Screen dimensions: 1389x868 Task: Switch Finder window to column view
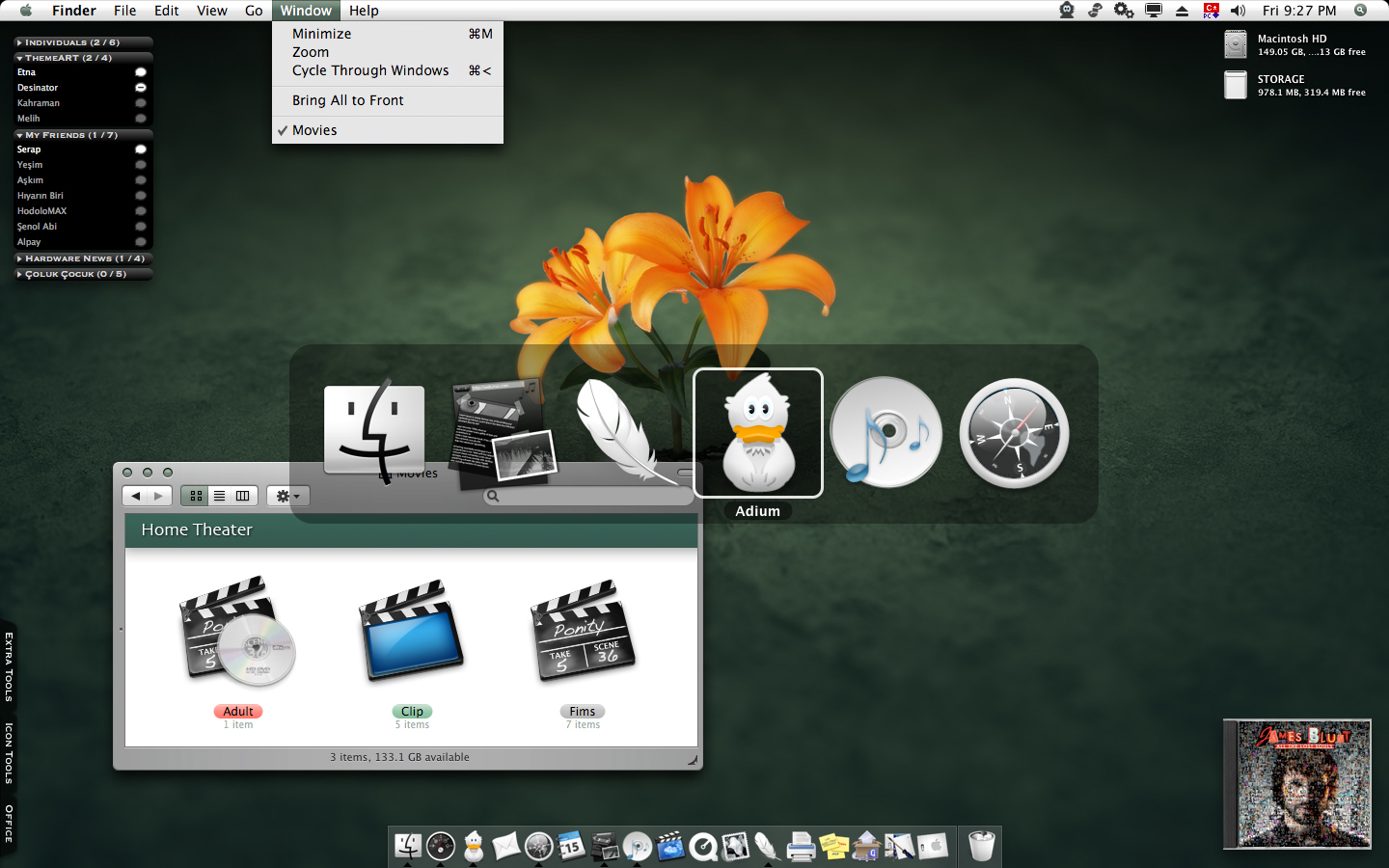coord(243,496)
